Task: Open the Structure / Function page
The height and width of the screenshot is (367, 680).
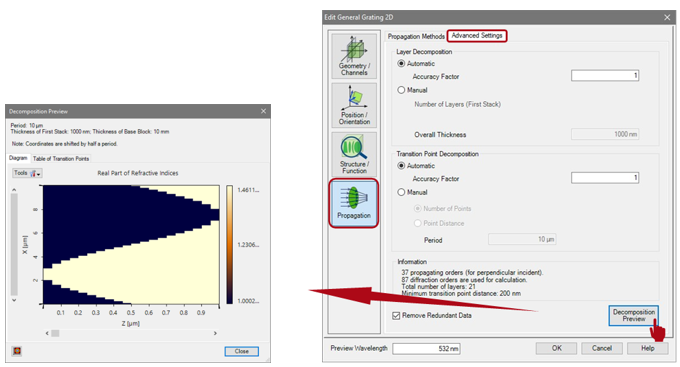Action: click(354, 154)
